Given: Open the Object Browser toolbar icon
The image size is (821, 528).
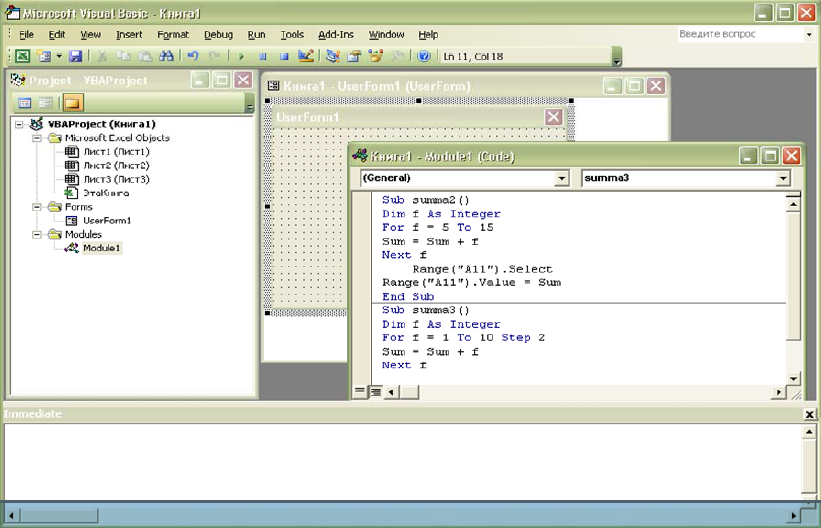Looking at the screenshot, I should tap(375, 56).
